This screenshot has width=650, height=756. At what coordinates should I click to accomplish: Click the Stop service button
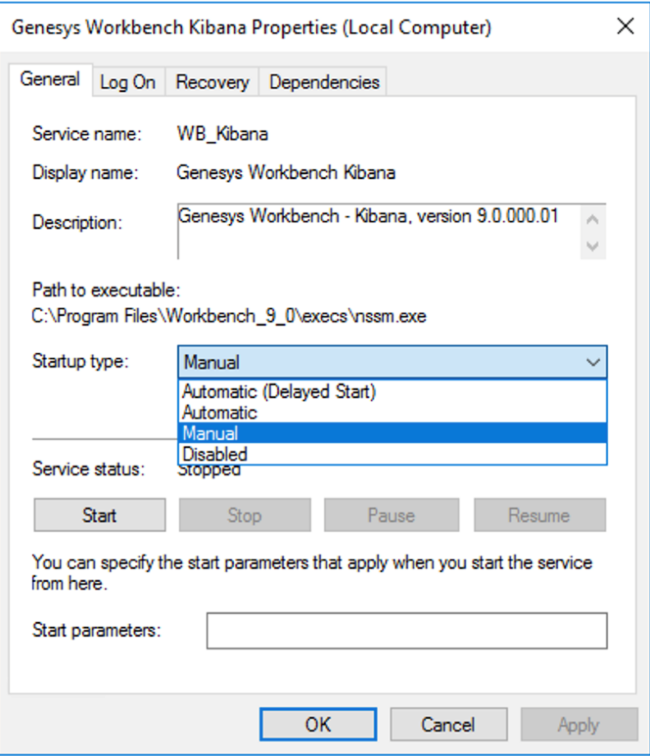(x=244, y=516)
